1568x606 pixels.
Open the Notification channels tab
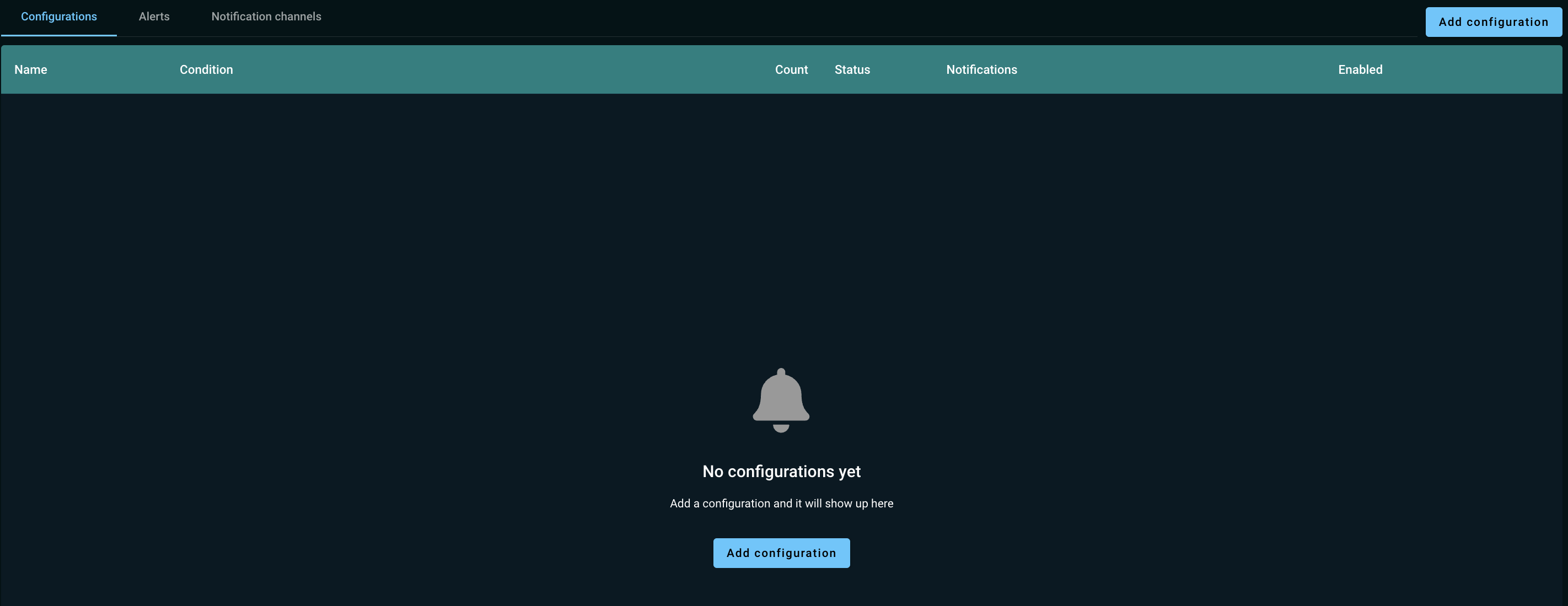[x=266, y=17]
